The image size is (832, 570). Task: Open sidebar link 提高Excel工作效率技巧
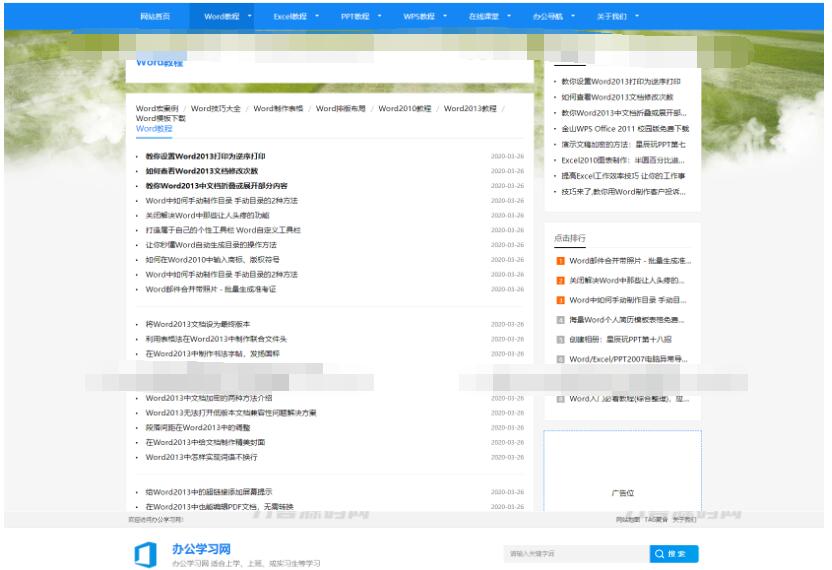tap(623, 176)
